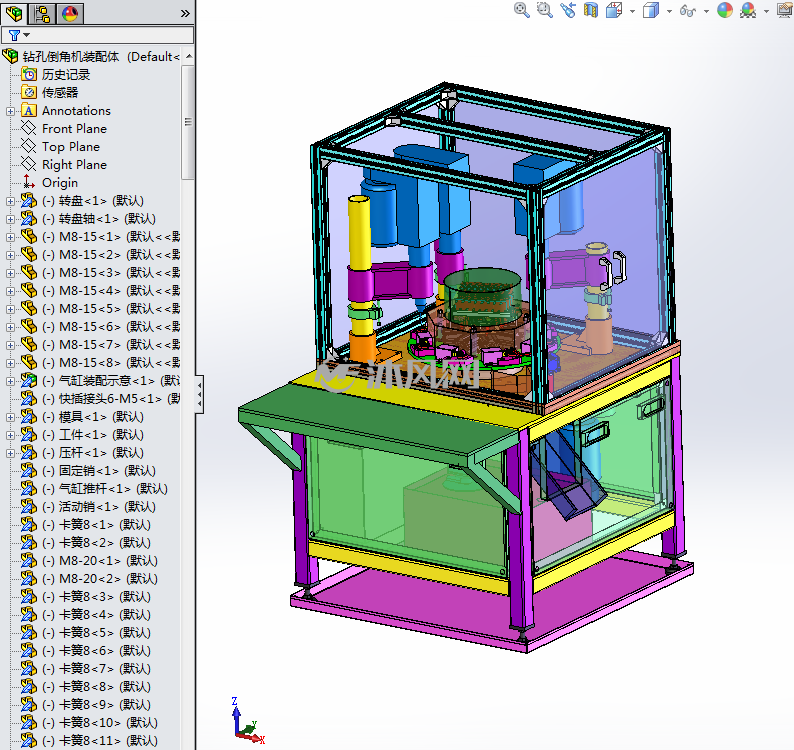
Task: Select M8-15<7> in the tree
Action: click(x=111, y=344)
